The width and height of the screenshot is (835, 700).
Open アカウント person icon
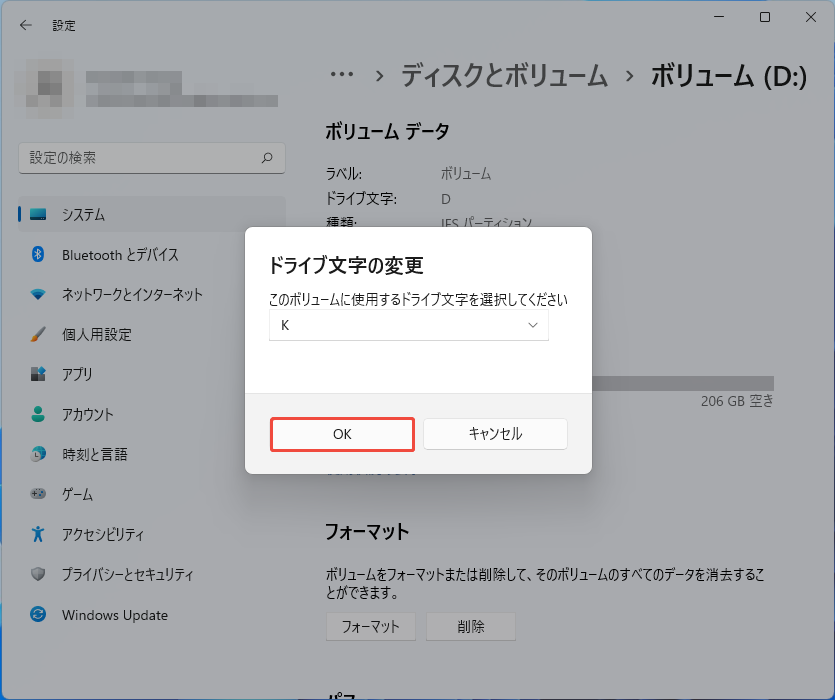[x=38, y=414]
